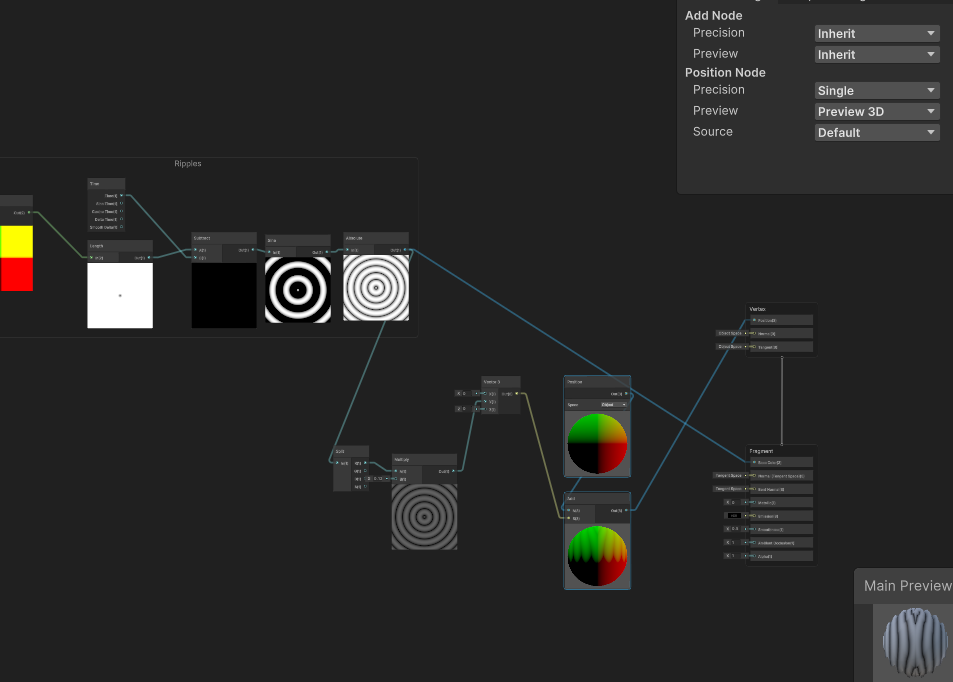The width and height of the screenshot is (953, 682).
Task: Click the Base Color input port on Fragment
Action: [752, 462]
